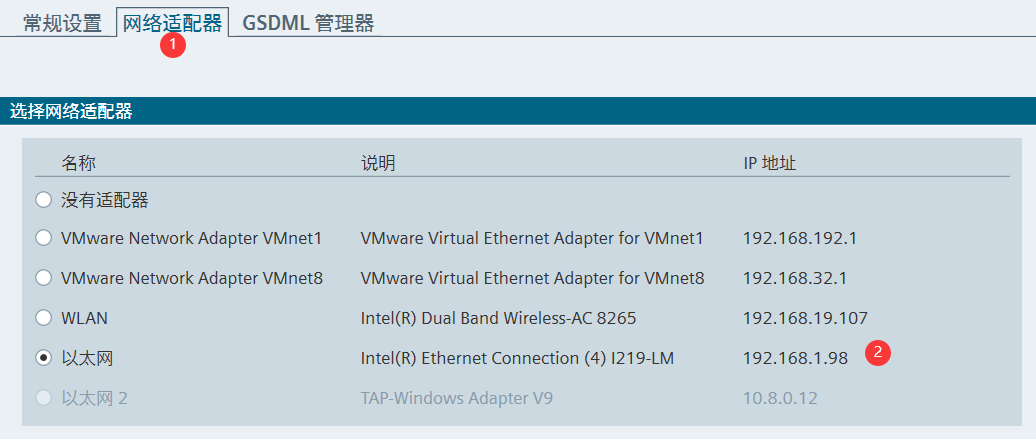This screenshot has height=439, width=1036.
Task: Click the disabled 以太网 2 radio button
Action: (44, 398)
